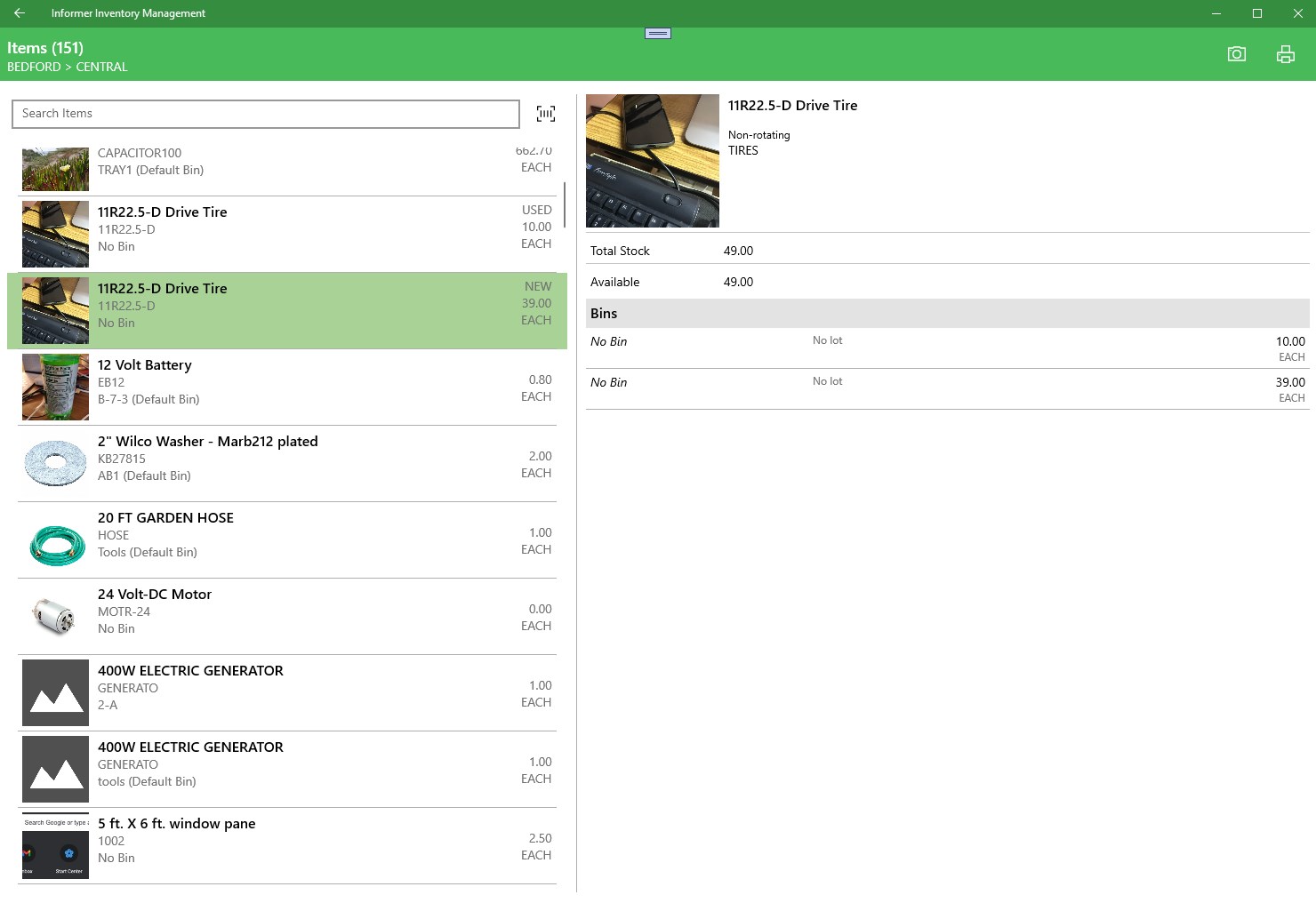Select 400W ELECTRIC GENERATOR in tools bin
Screen dimensions: 1316x903
[x=287, y=769]
